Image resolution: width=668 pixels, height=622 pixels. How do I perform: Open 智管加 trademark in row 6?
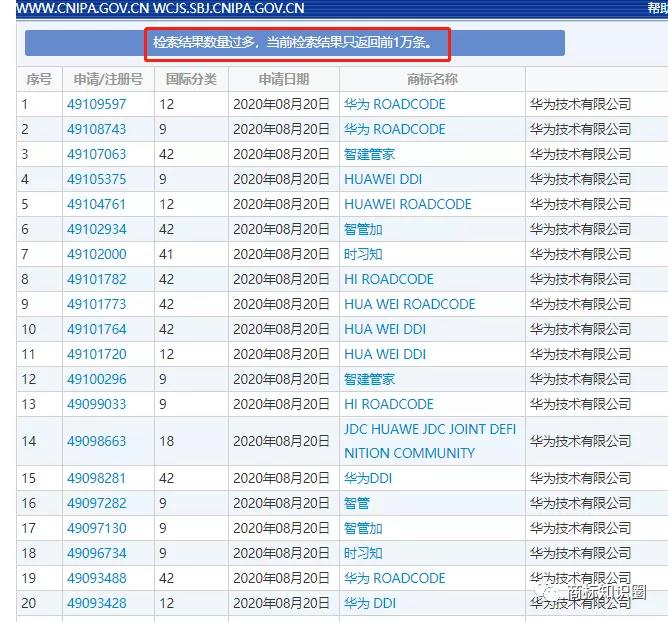coord(363,229)
